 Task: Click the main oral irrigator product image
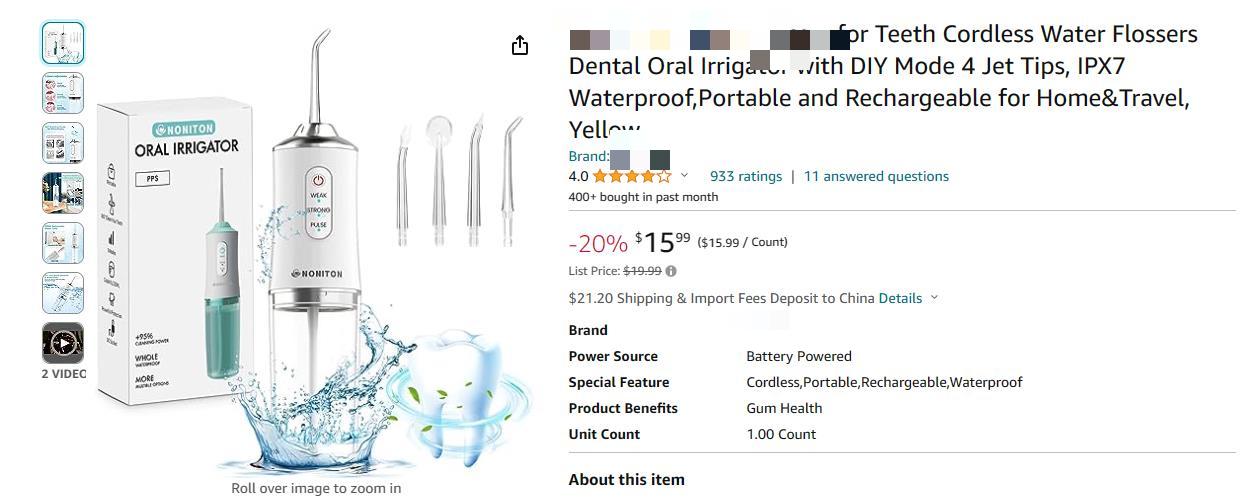click(316, 250)
